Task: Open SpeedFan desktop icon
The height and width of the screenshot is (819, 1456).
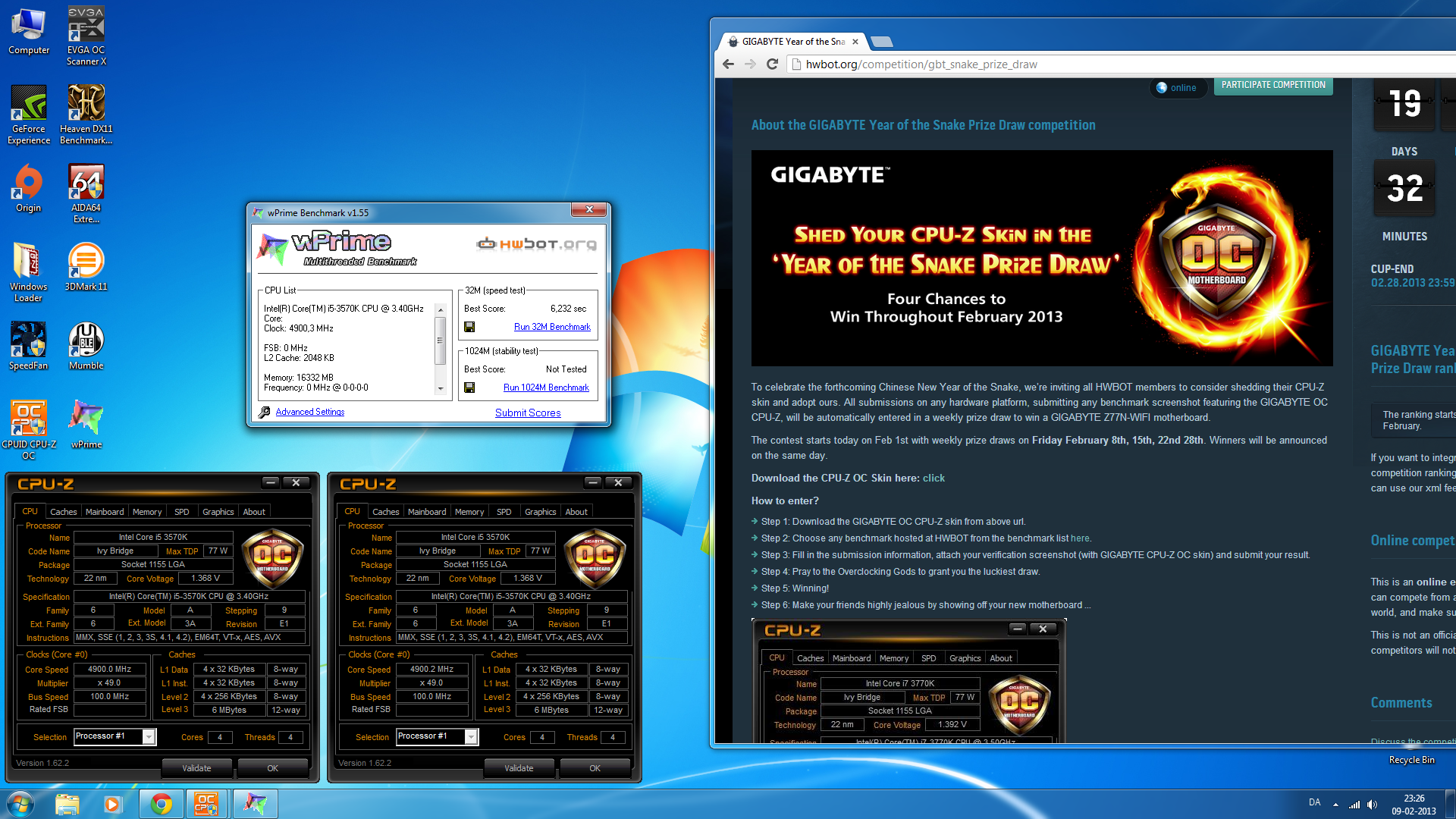Action: [29, 347]
